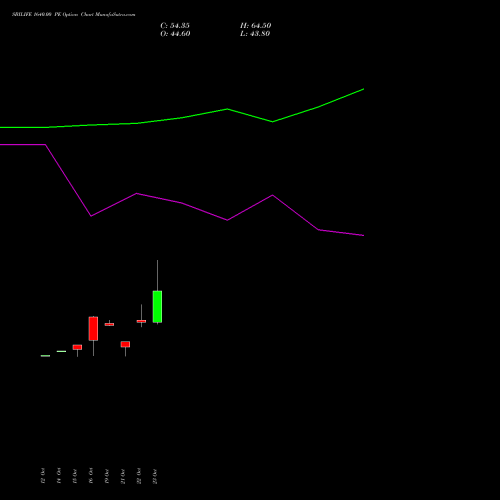
Task: Click the green upper band line
Action: pos(182,117)
